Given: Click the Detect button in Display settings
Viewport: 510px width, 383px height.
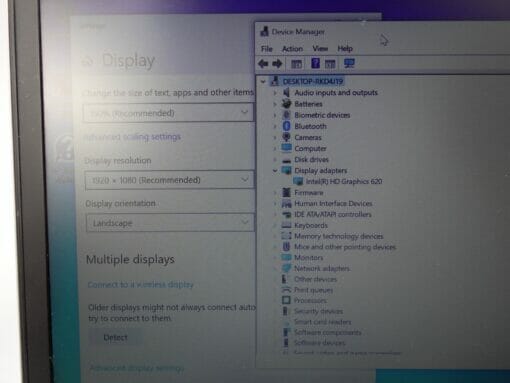Looking at the screenshot, I should tap(115, 337).
